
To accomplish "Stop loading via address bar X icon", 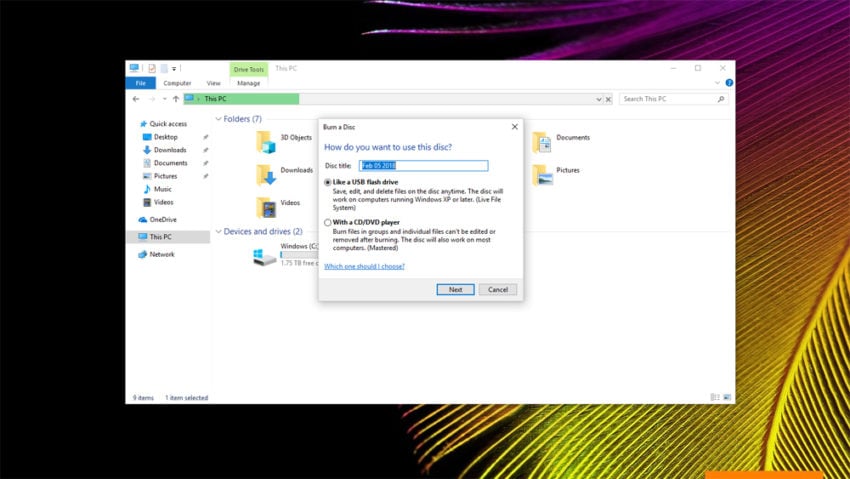I will click(608, 99).
